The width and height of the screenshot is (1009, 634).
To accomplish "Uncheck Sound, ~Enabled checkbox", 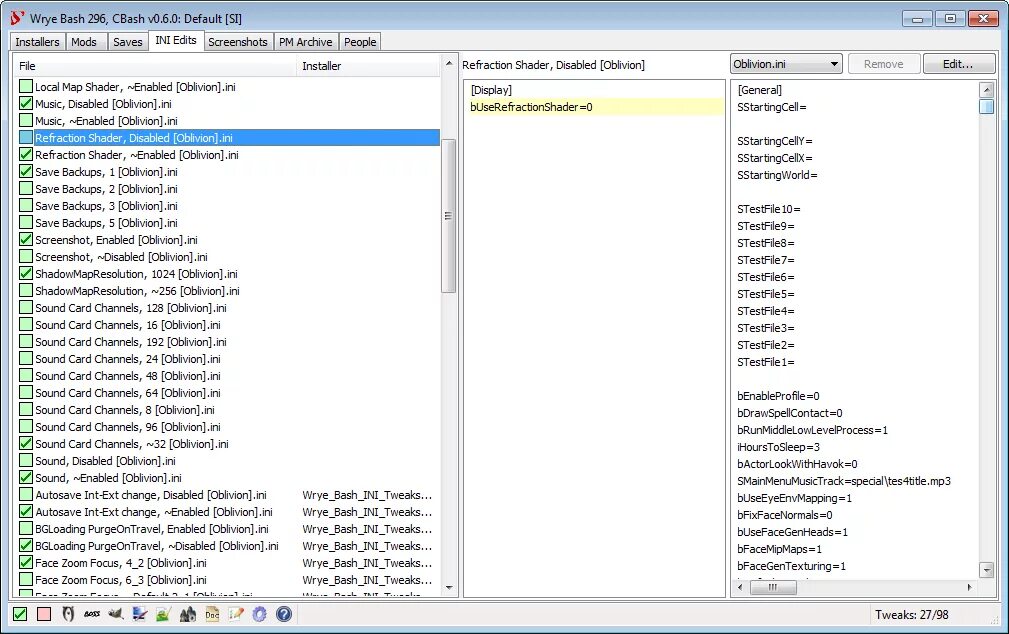I will click(x=26, y=478).
